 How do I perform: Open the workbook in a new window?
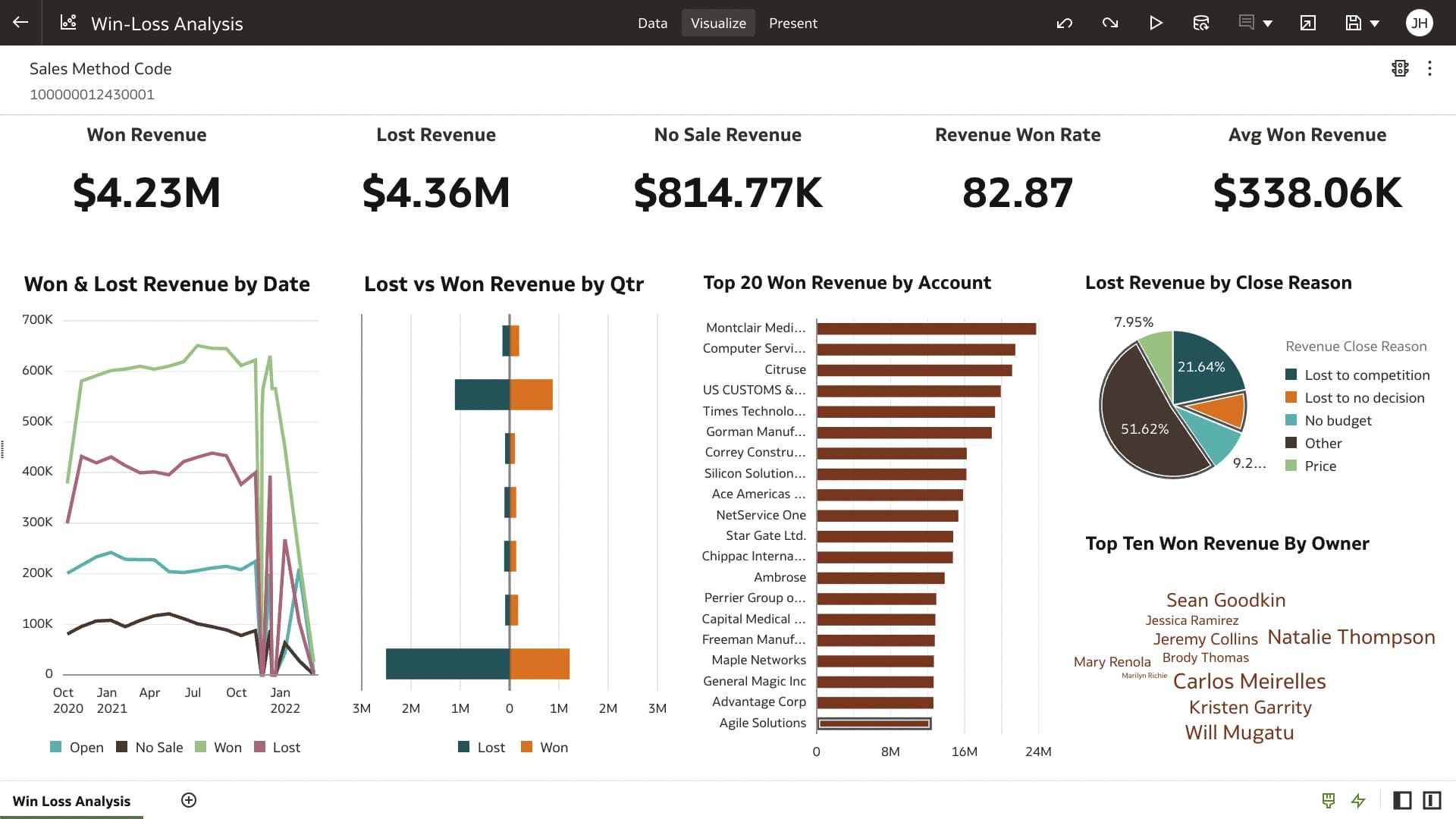tap(1307, 24)
